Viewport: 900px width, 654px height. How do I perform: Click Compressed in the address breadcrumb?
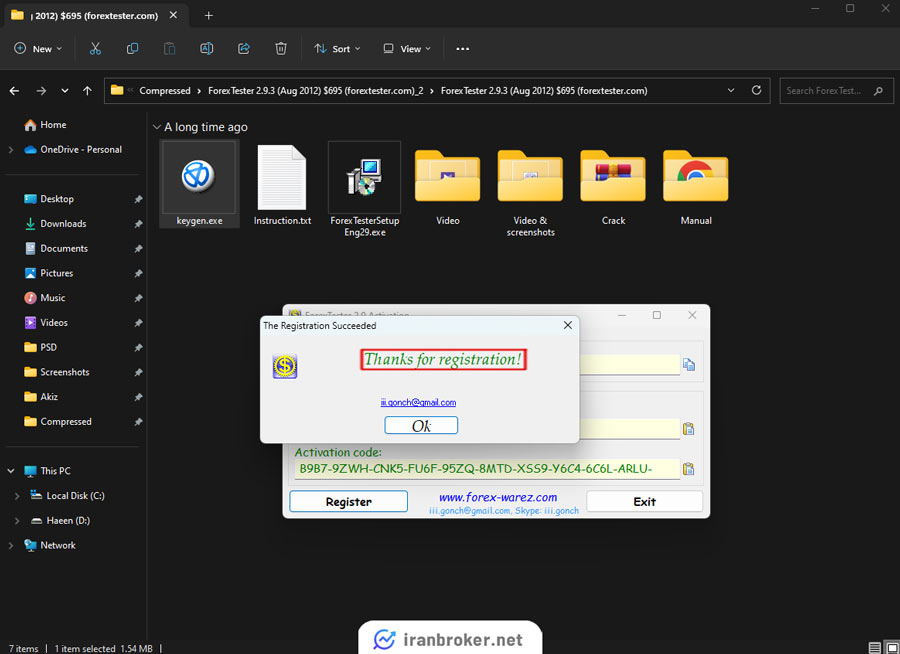(x=165, y=91)
